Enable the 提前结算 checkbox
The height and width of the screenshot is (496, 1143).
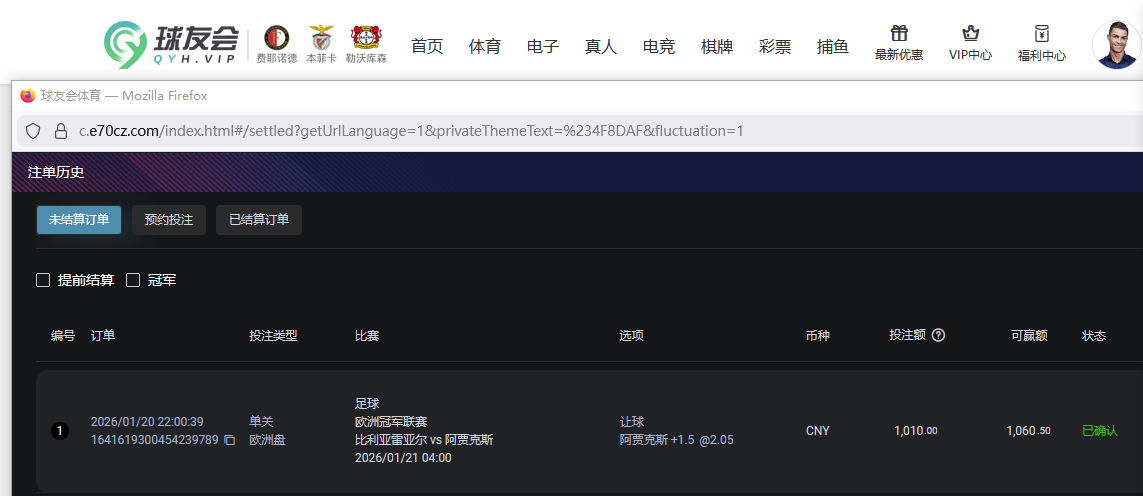[43, 280]
